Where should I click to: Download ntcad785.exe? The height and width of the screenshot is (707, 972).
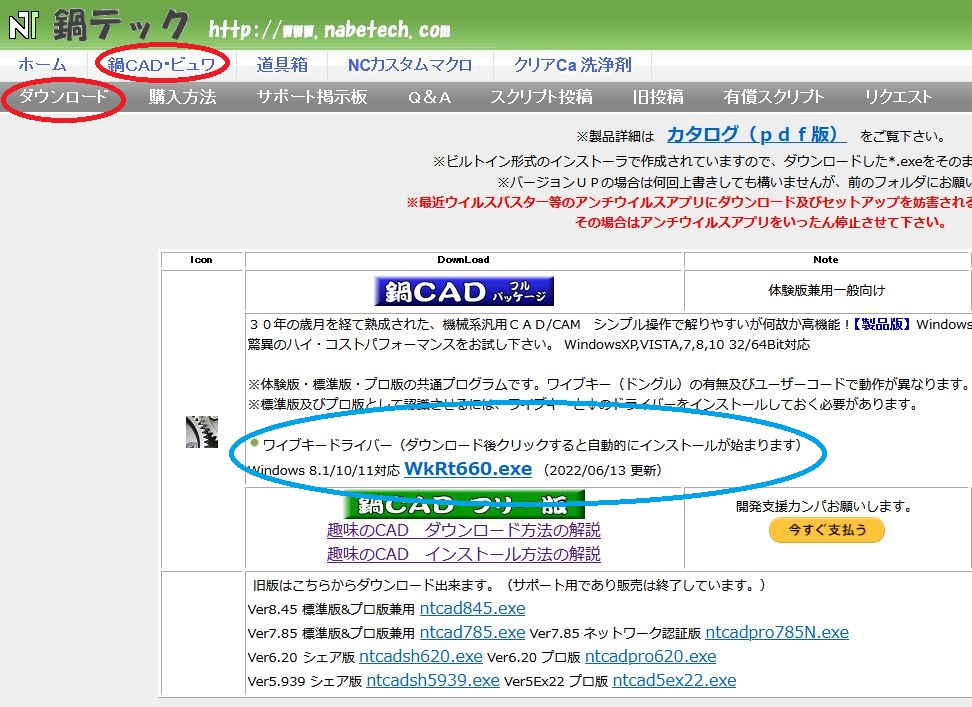(472, 633)
